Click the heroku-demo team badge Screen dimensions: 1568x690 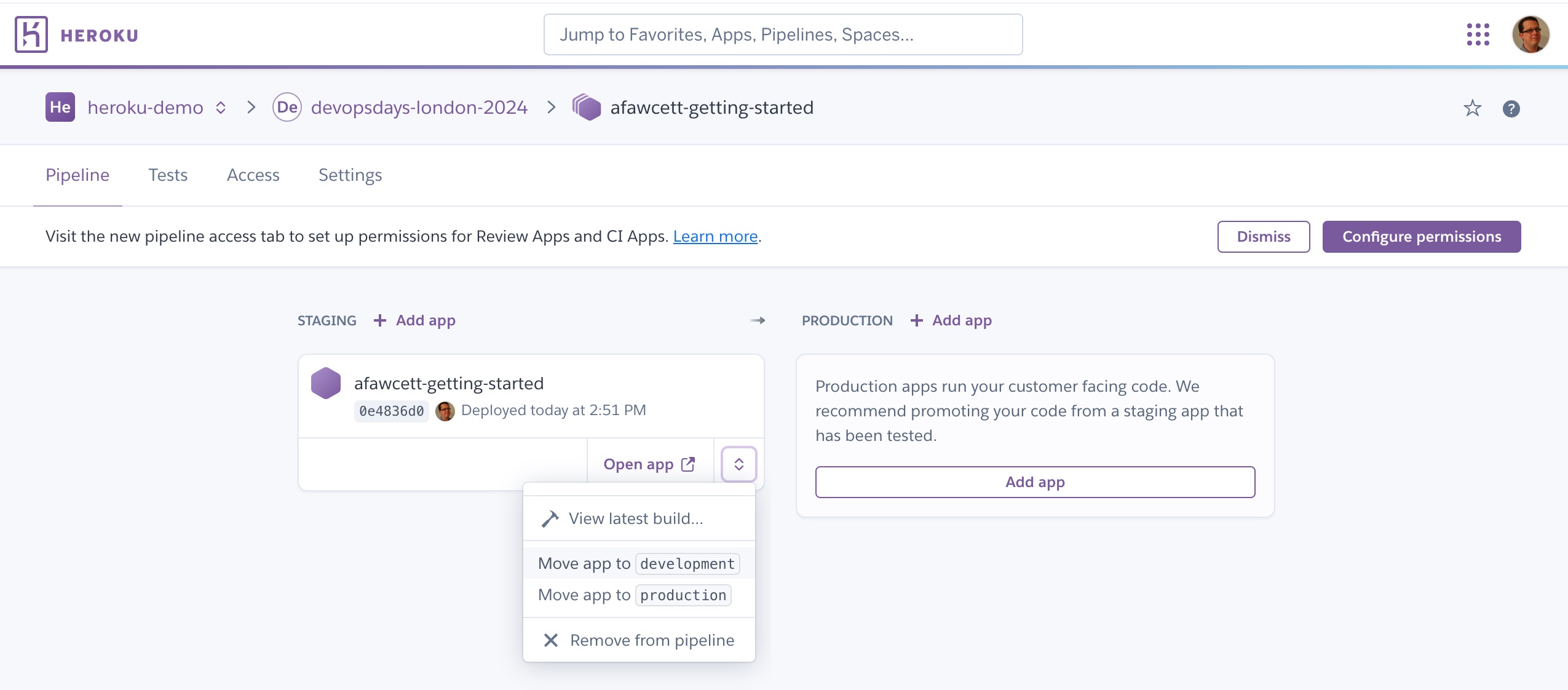[x=60, y=107]
